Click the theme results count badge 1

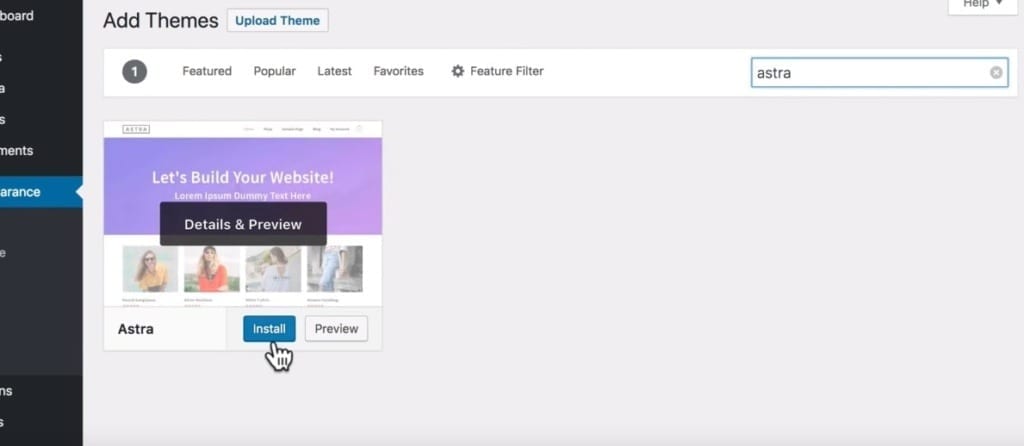point(135,72)
